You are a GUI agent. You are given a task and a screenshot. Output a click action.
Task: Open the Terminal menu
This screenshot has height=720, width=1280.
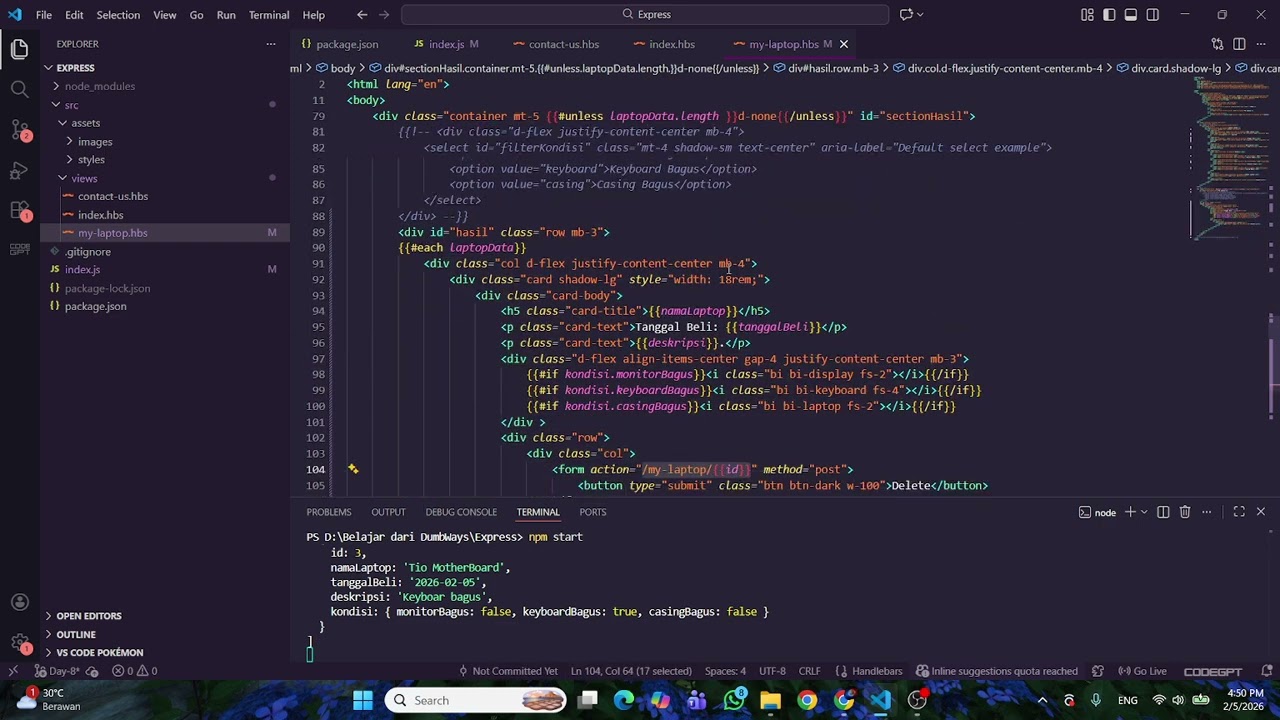269,15
